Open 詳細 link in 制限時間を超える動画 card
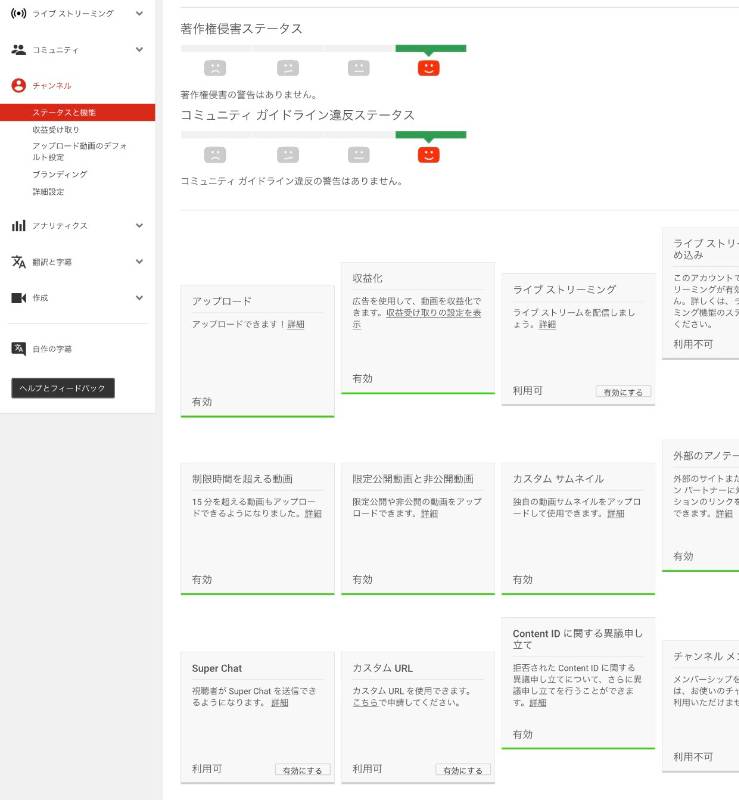The image size is (739, 800). pyautogui.click(x=313, y=513)
